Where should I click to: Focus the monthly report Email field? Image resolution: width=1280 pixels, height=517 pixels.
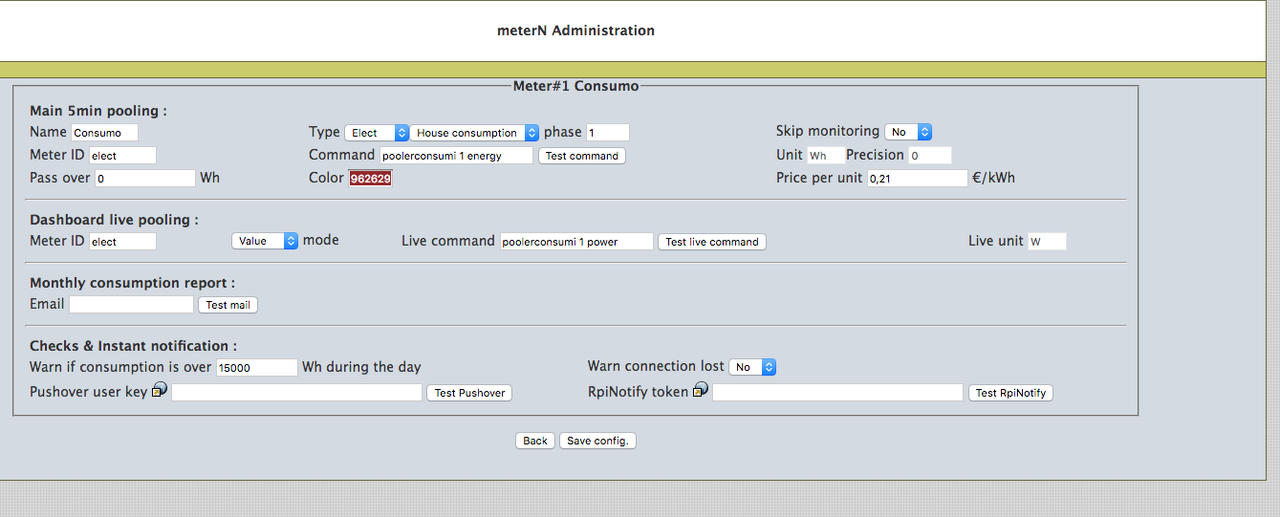(131, 304)
